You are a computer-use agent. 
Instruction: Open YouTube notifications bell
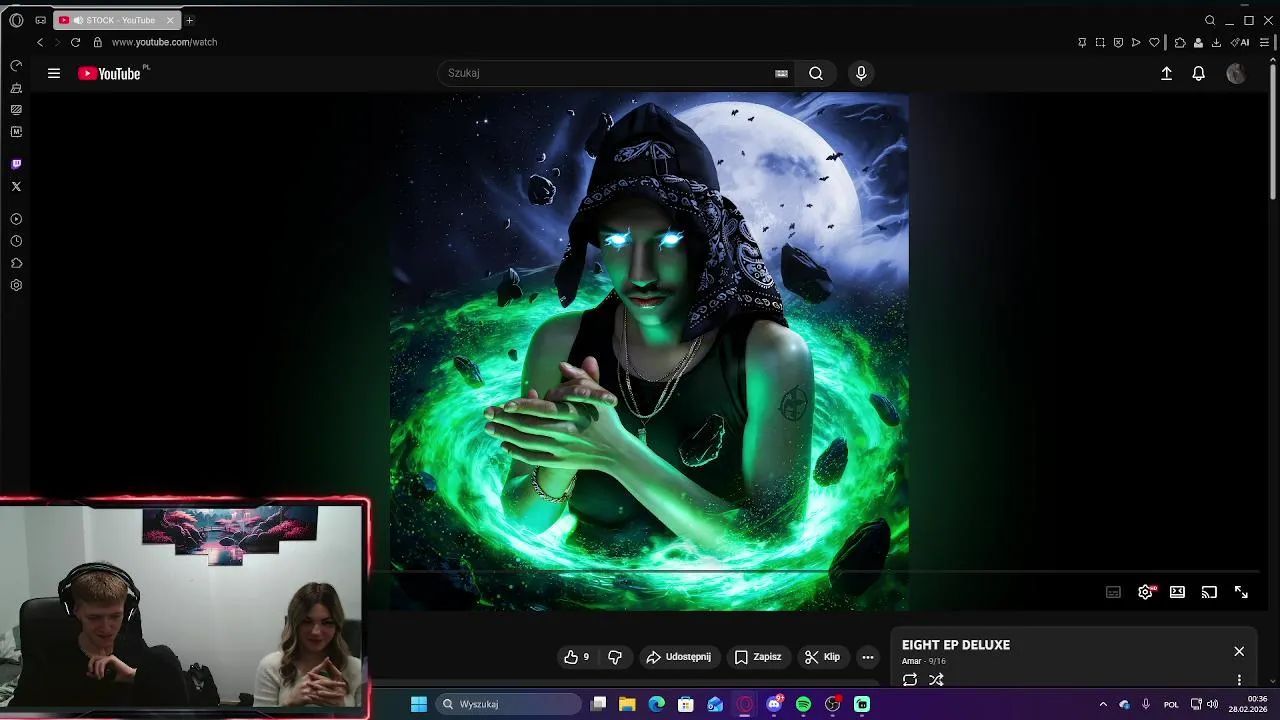coord(1198,73)
